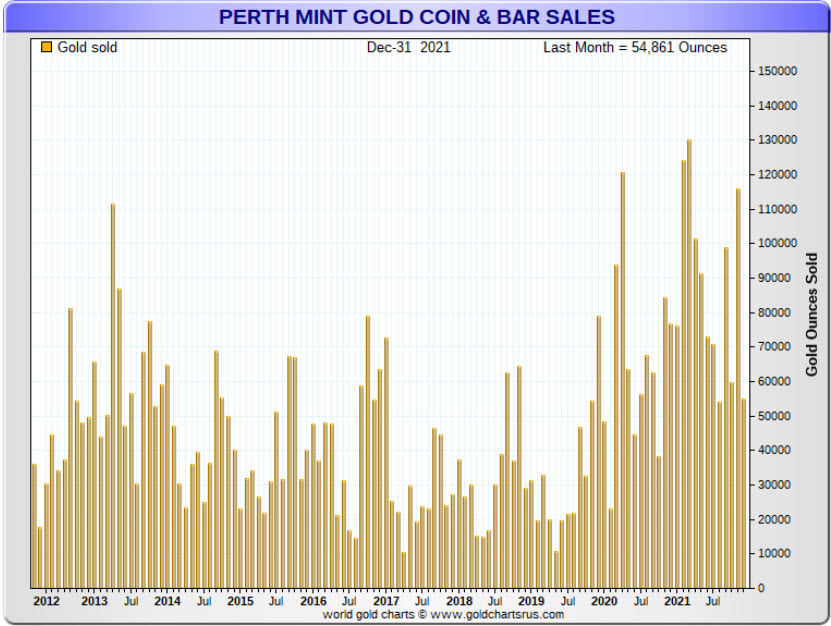Select the 2012 x-axis label
Image resolution: width=831 pixels, height=626 pixels.
click(x=46, y=601)
